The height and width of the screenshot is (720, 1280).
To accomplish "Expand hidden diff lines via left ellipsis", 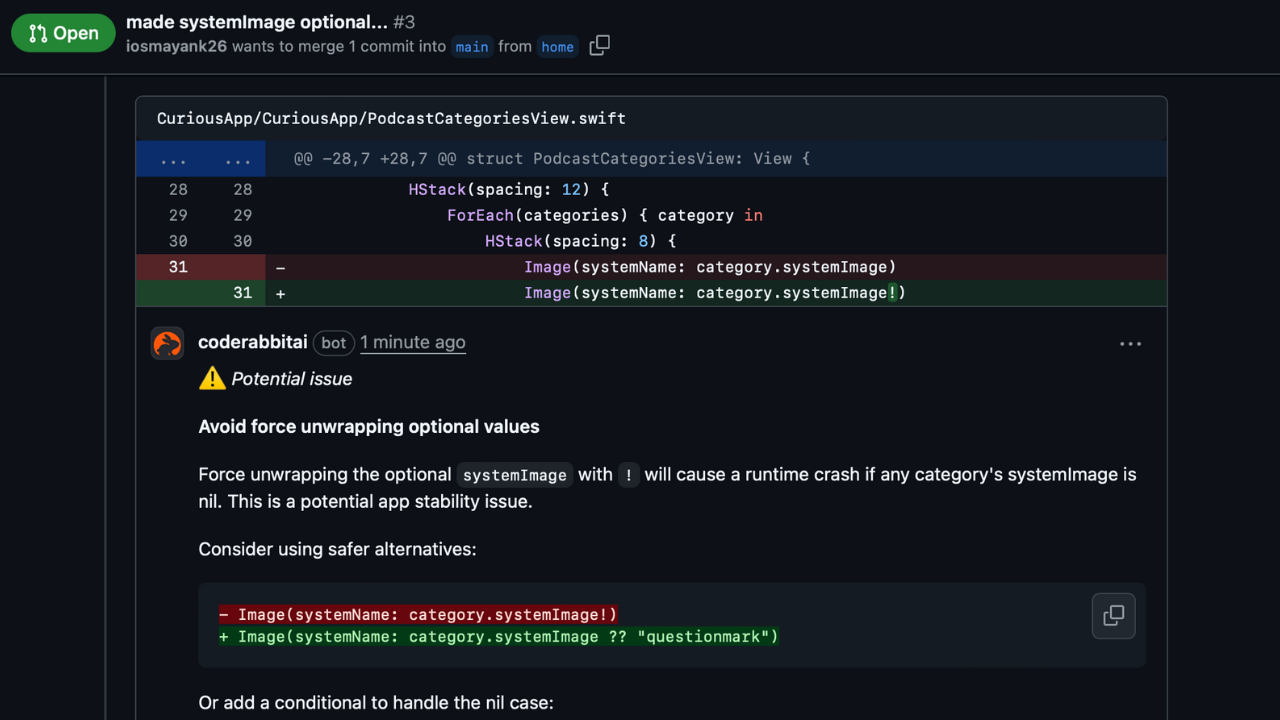I will coord(173,159).
